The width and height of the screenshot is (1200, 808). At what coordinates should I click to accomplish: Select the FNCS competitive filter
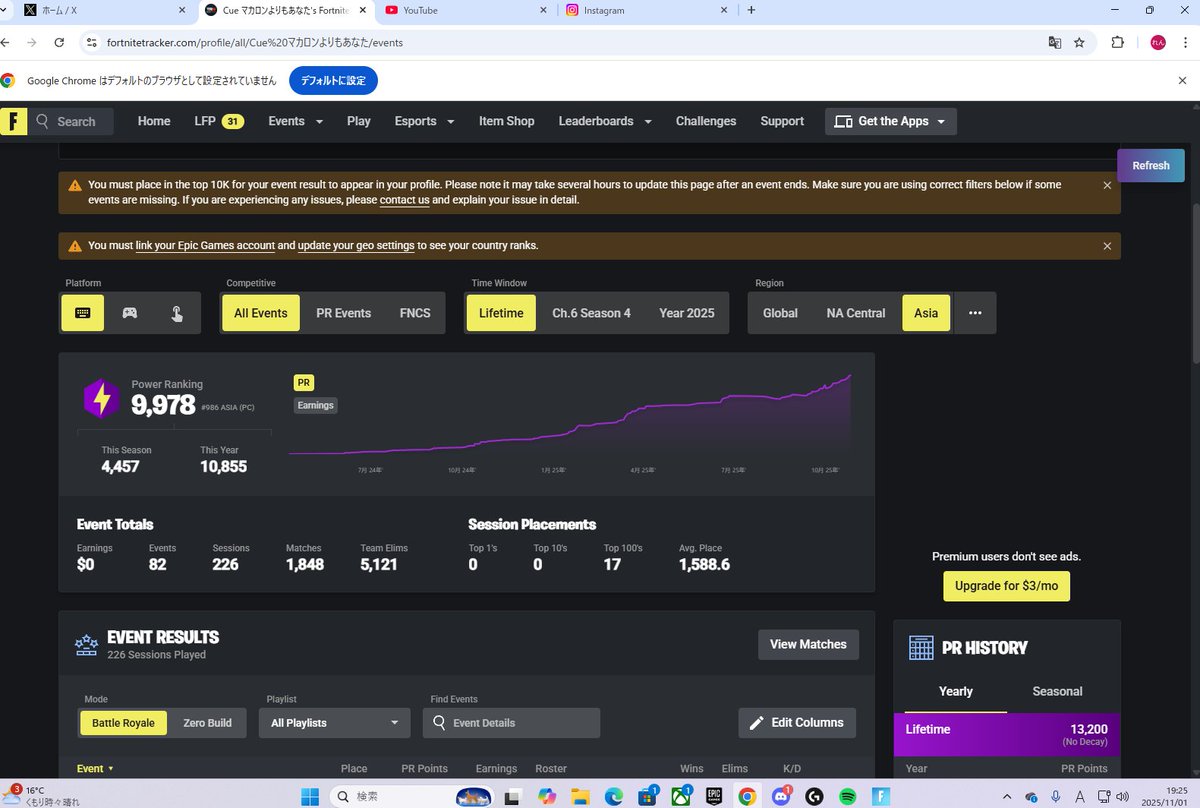[415, 313]
